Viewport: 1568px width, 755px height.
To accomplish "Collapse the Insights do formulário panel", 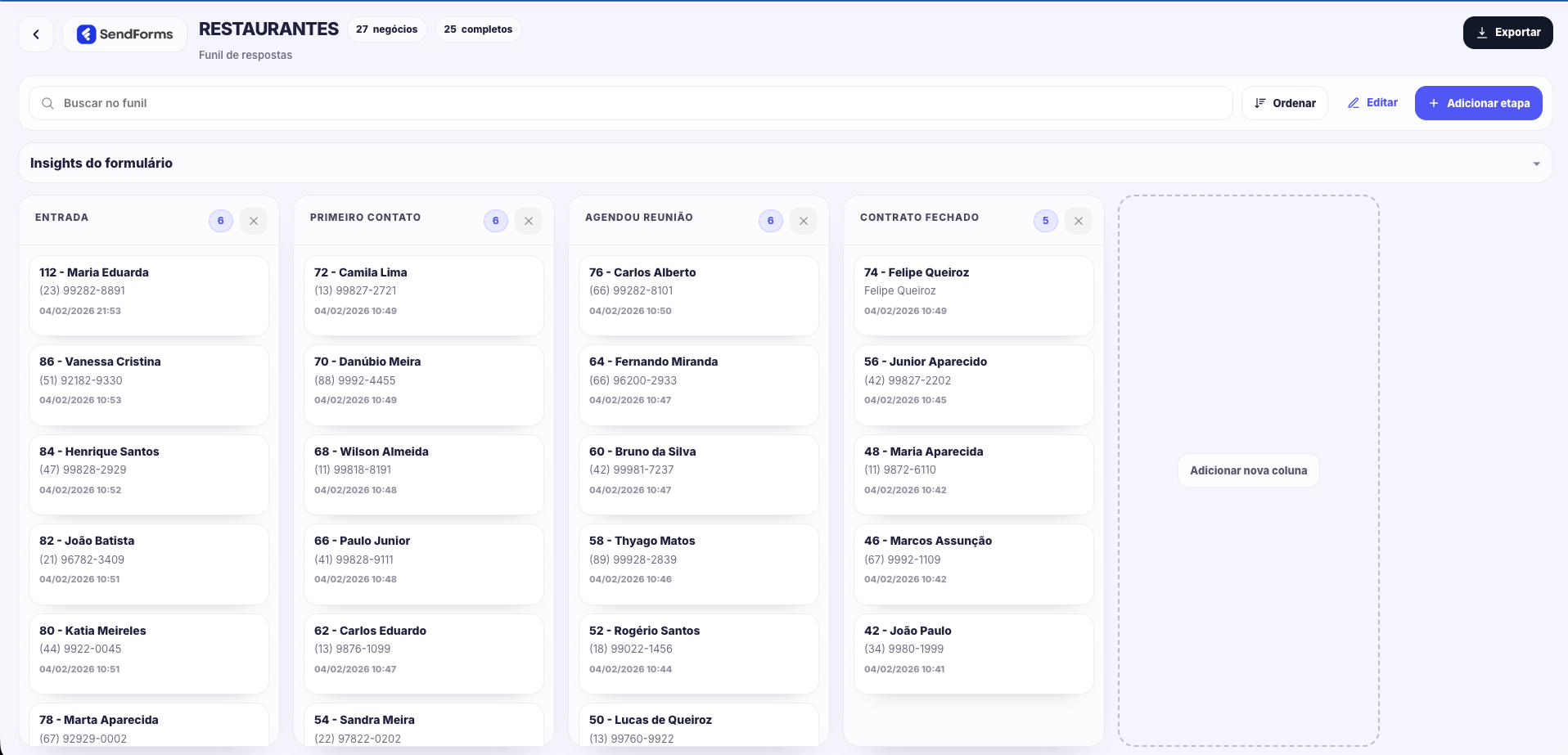I will click(1536, 163).
